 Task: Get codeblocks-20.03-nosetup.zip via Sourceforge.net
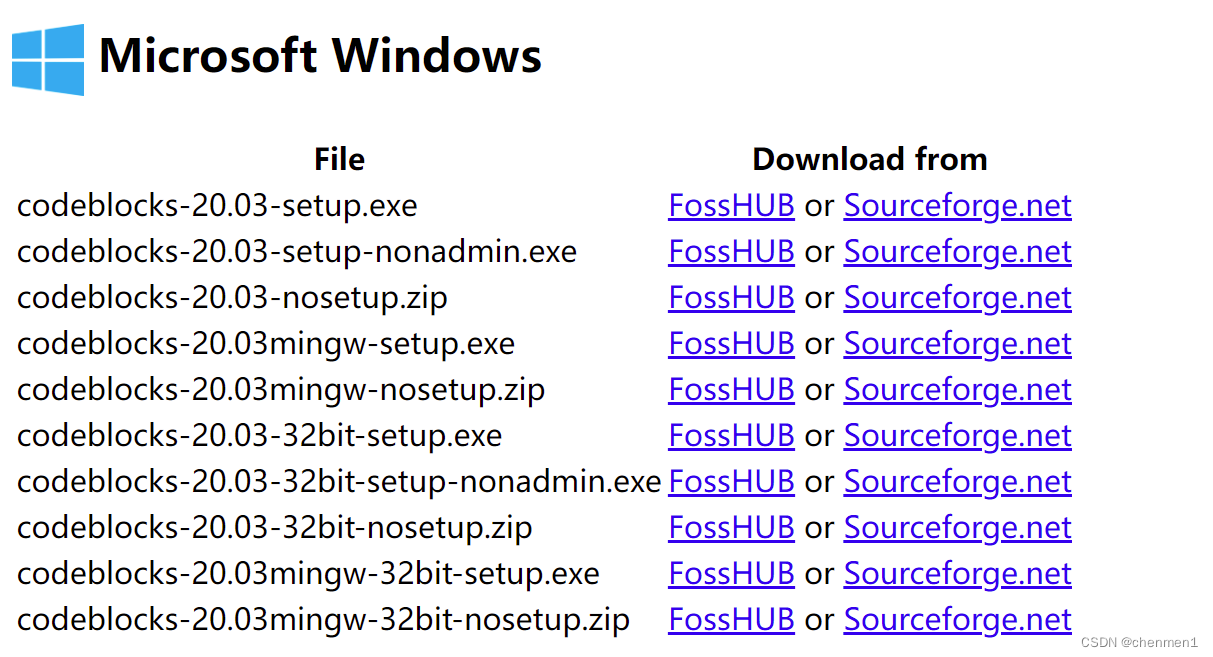coord(957,297)
